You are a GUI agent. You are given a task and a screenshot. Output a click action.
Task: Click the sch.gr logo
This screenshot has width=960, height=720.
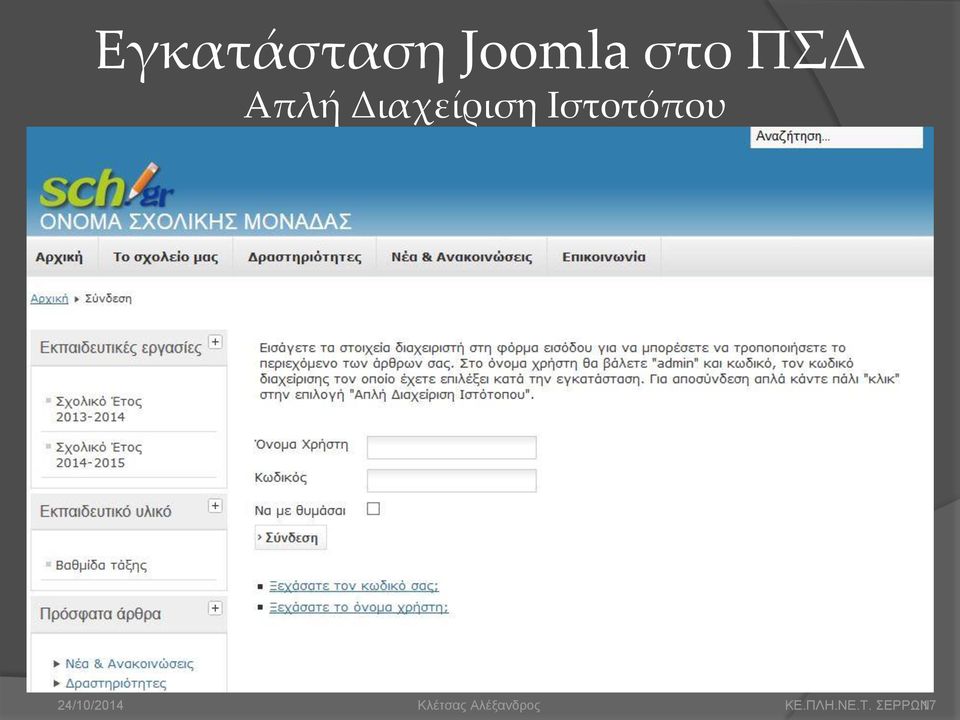pyautogui.click(x=107, y=187)
